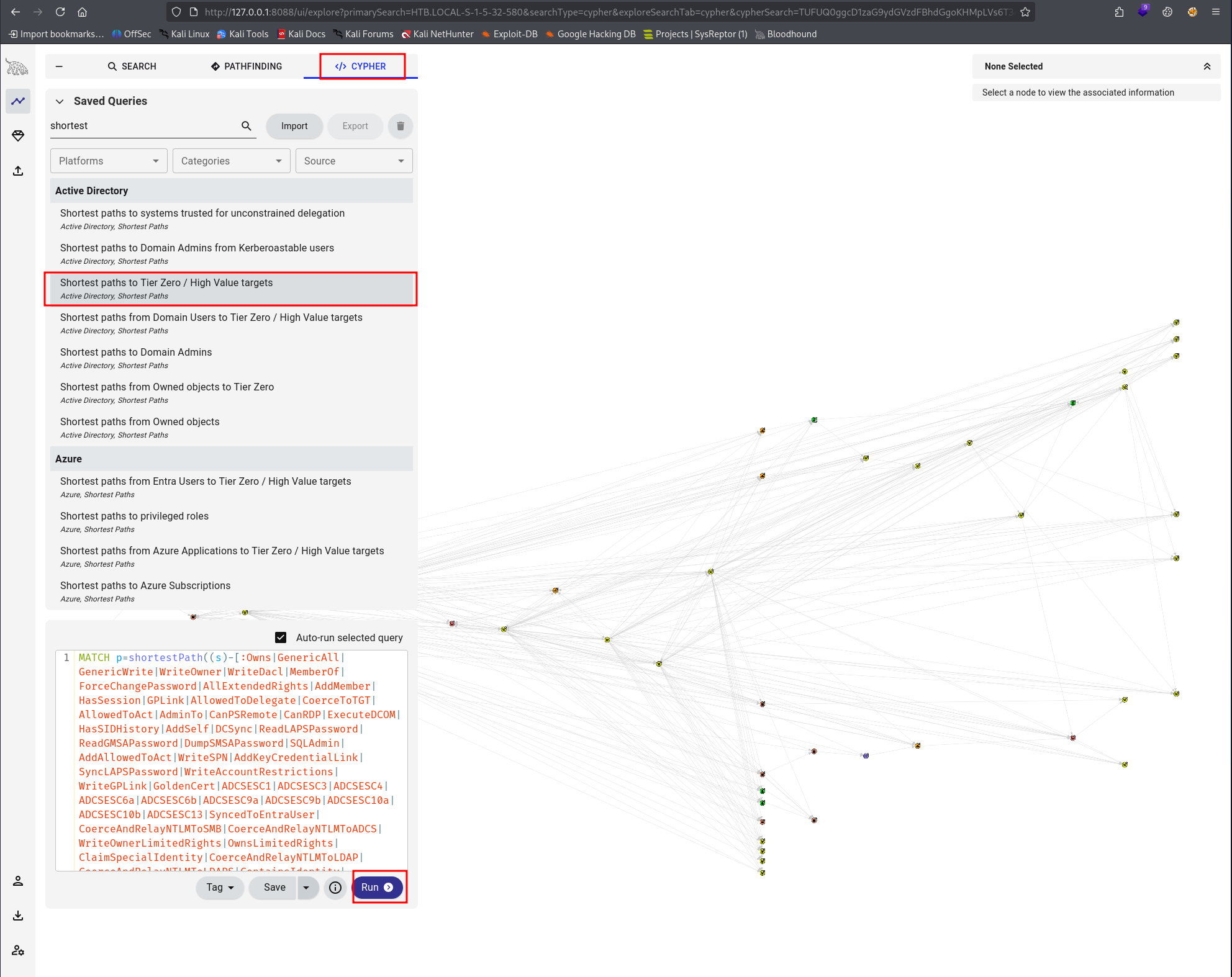Open the Source filter dropdown
1232x977 pixels.
click(353, 160)
